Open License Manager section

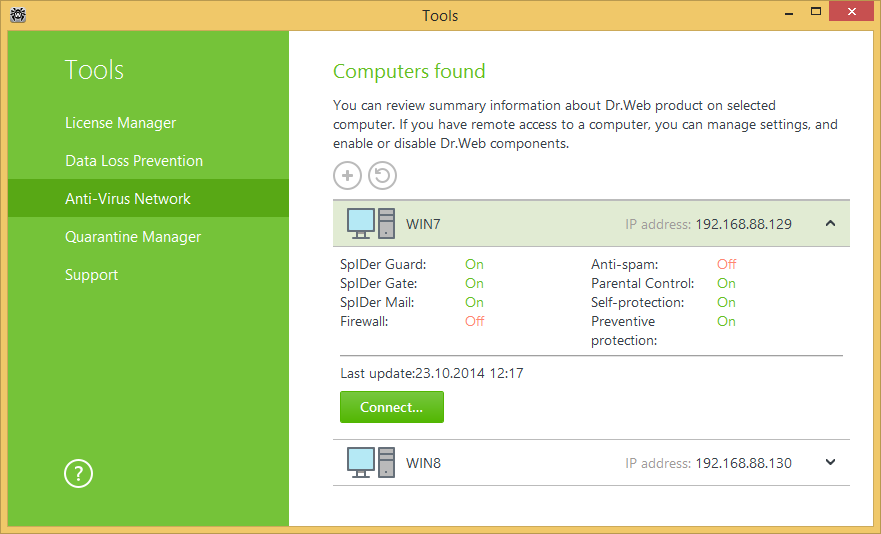[120, 123]
